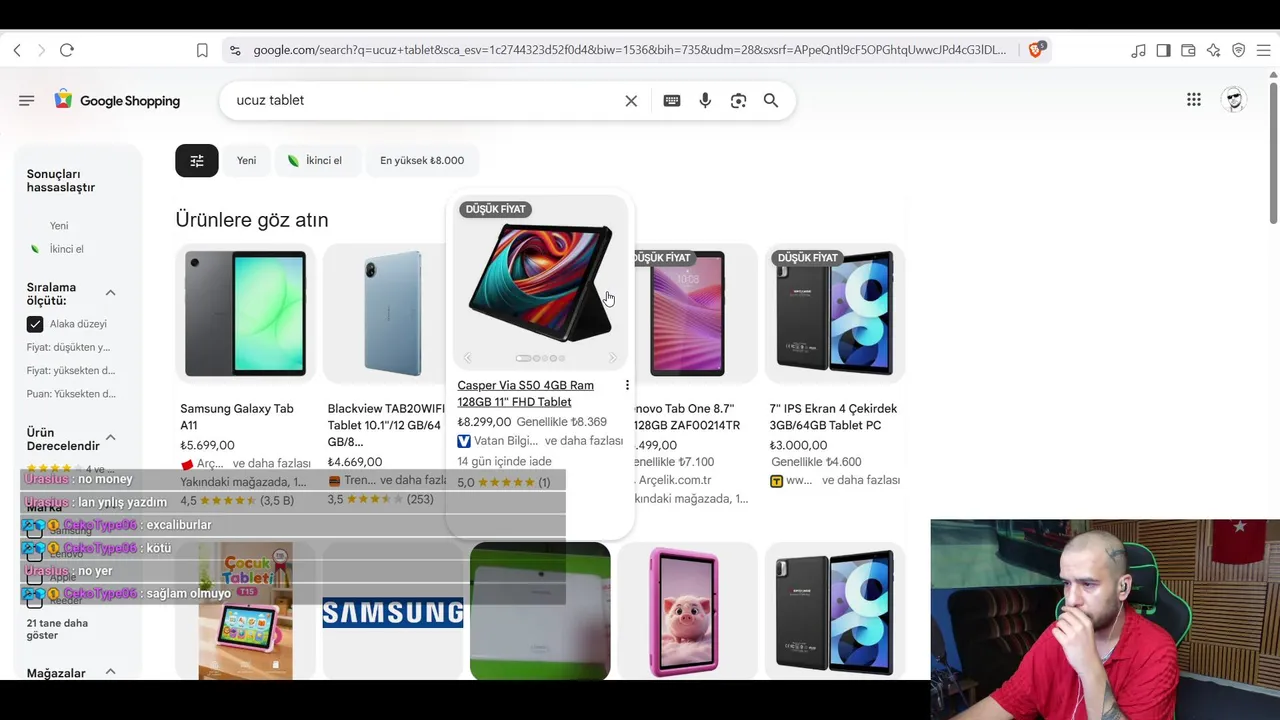
Task: Open the Çocuk Tableti product image
Action: [245, 612]
